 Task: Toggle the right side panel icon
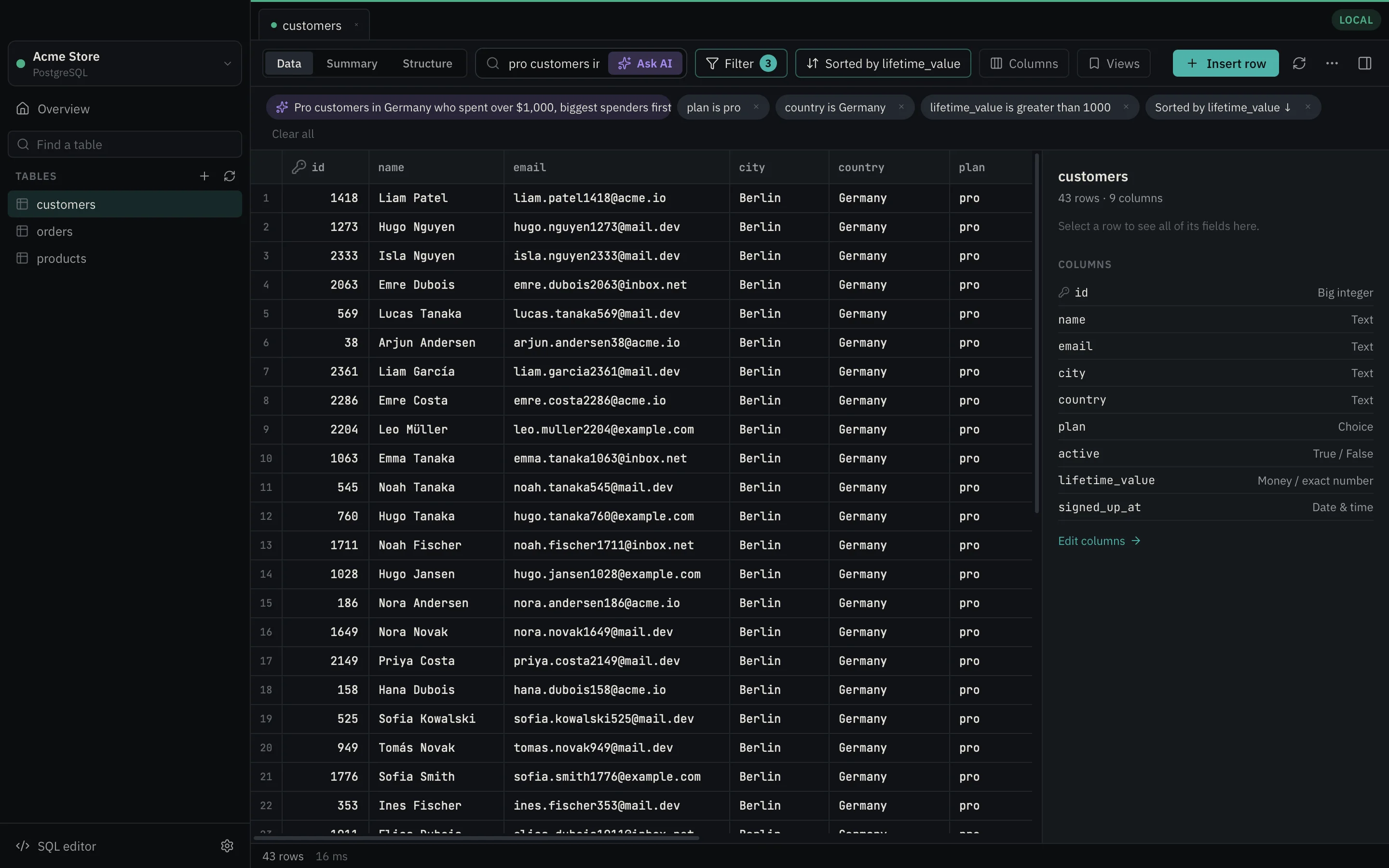tap(1364, 63)
